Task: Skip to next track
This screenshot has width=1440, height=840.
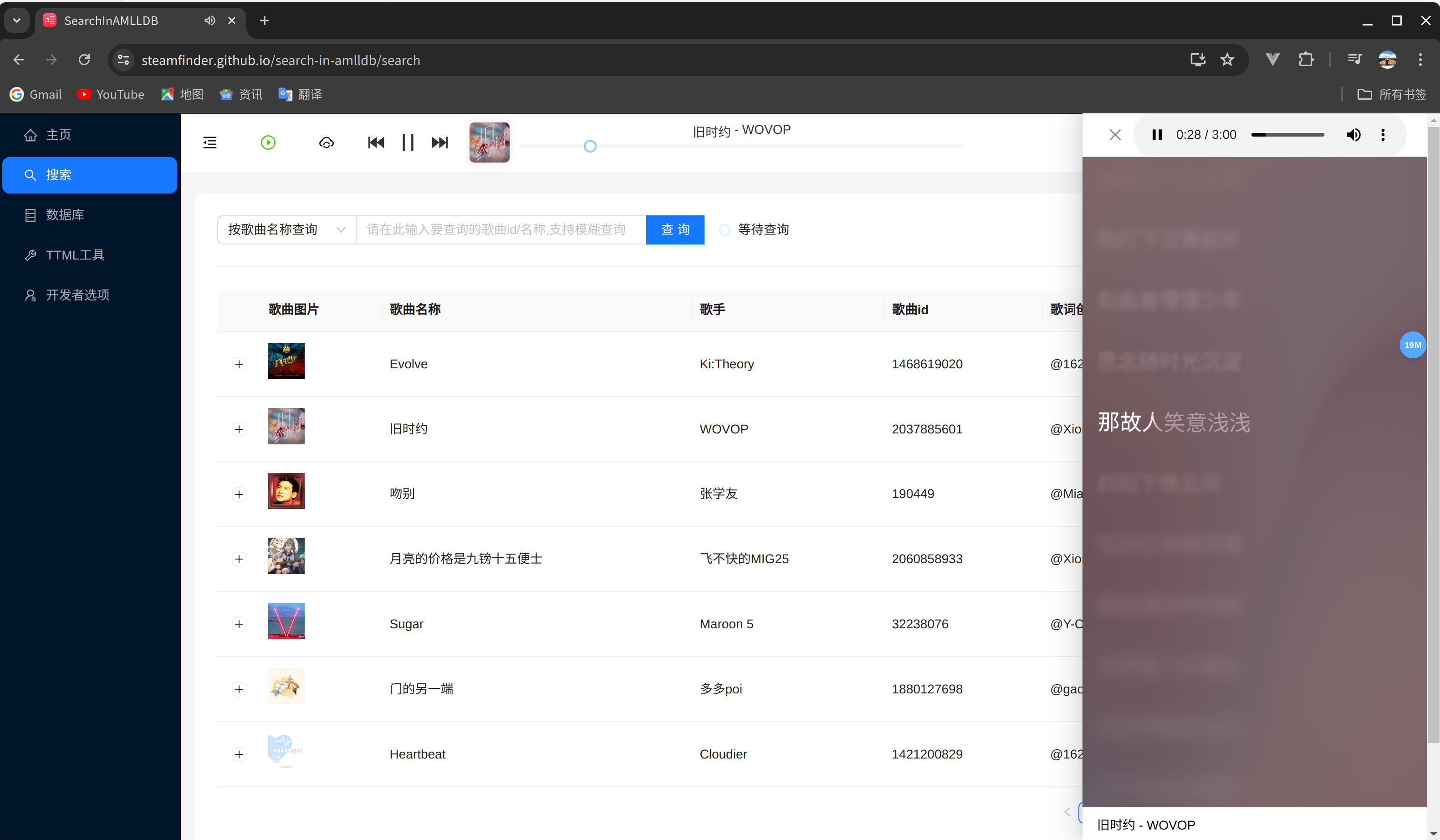Action: pos(439,143)
